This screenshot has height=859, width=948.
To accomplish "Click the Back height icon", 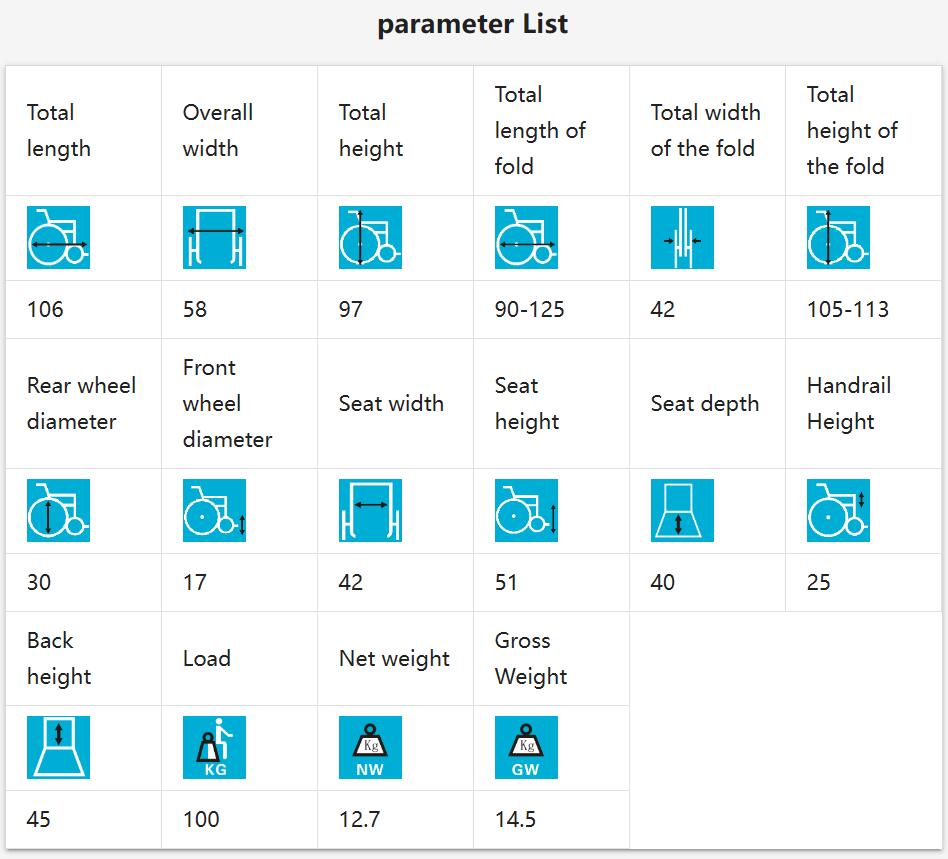I will 58,747.
